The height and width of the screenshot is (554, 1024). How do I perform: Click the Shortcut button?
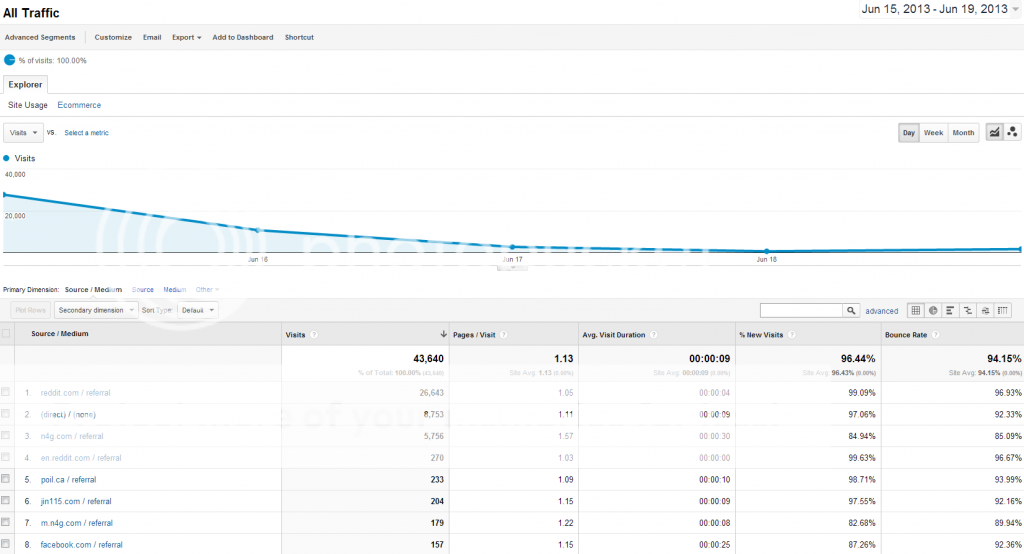click(x=299, y=37)
